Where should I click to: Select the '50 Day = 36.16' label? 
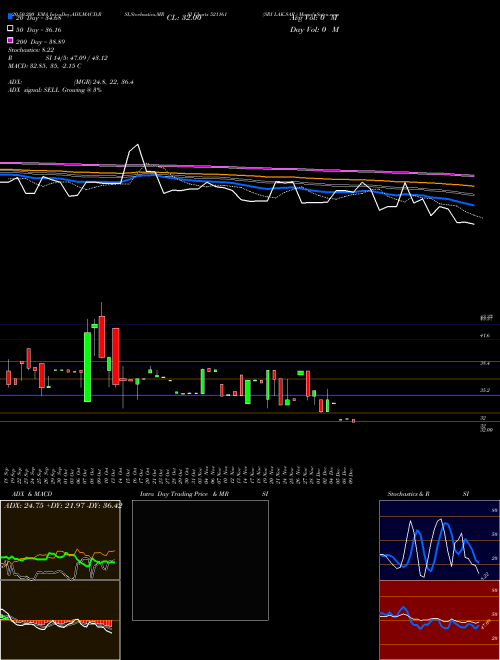click(38, 29)
